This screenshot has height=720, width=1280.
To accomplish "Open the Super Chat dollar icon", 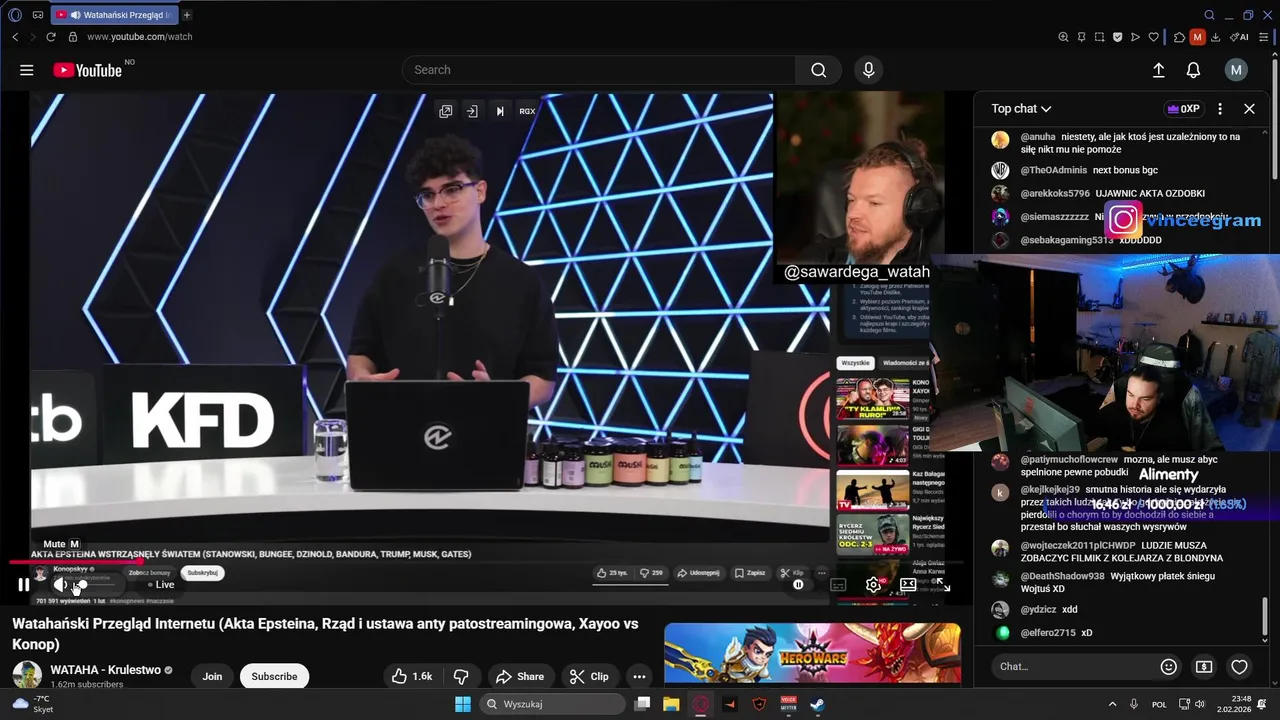I will 1204,667.
